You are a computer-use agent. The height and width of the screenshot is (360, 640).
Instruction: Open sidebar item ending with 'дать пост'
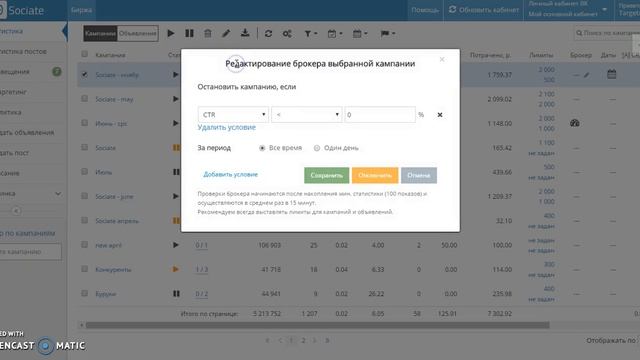click(14, 153)
